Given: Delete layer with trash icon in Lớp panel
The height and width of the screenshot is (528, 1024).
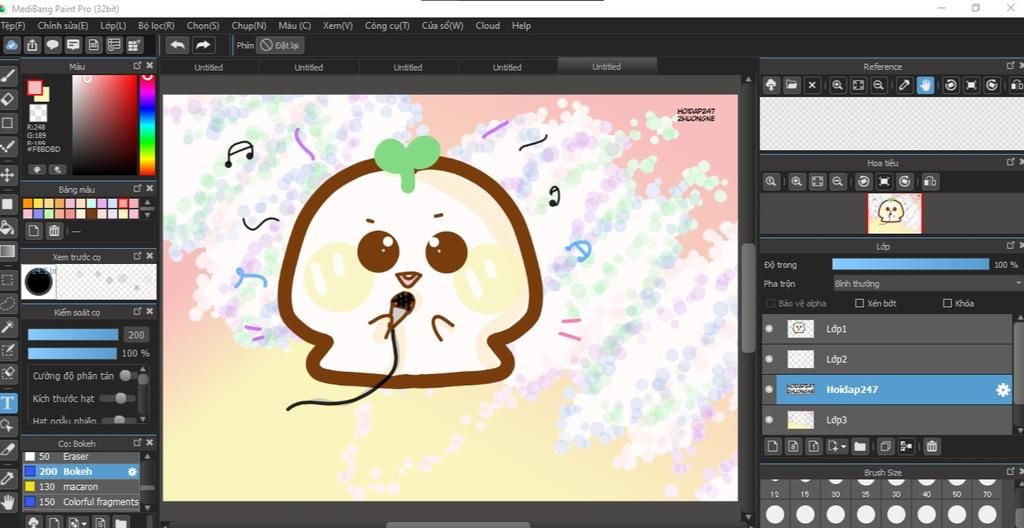Looking at the screenshot, I should (932, 446).
